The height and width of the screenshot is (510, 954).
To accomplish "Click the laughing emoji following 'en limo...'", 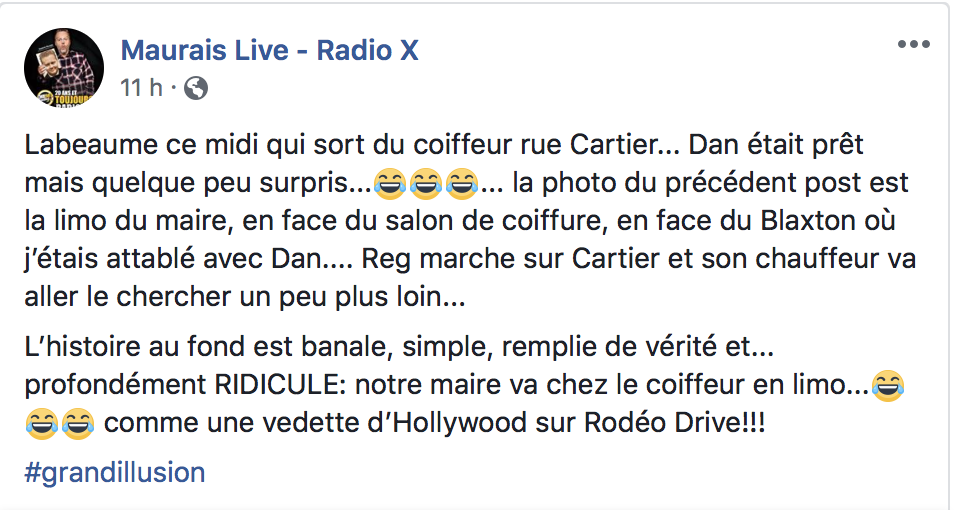I will click(x=888, y=385).
